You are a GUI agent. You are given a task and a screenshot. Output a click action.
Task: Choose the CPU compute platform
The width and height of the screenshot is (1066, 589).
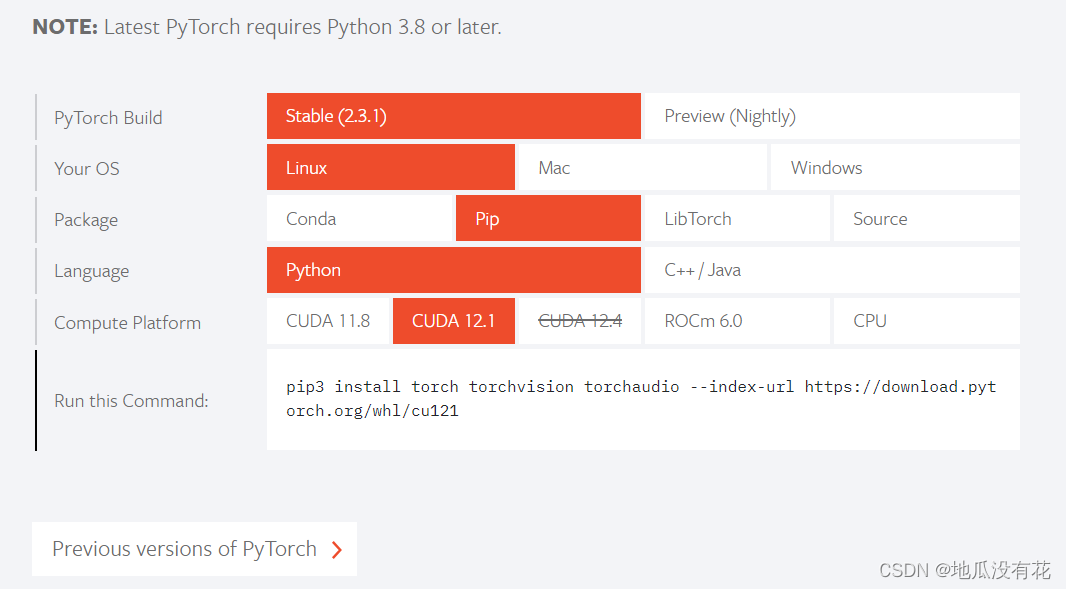(925, 321)
